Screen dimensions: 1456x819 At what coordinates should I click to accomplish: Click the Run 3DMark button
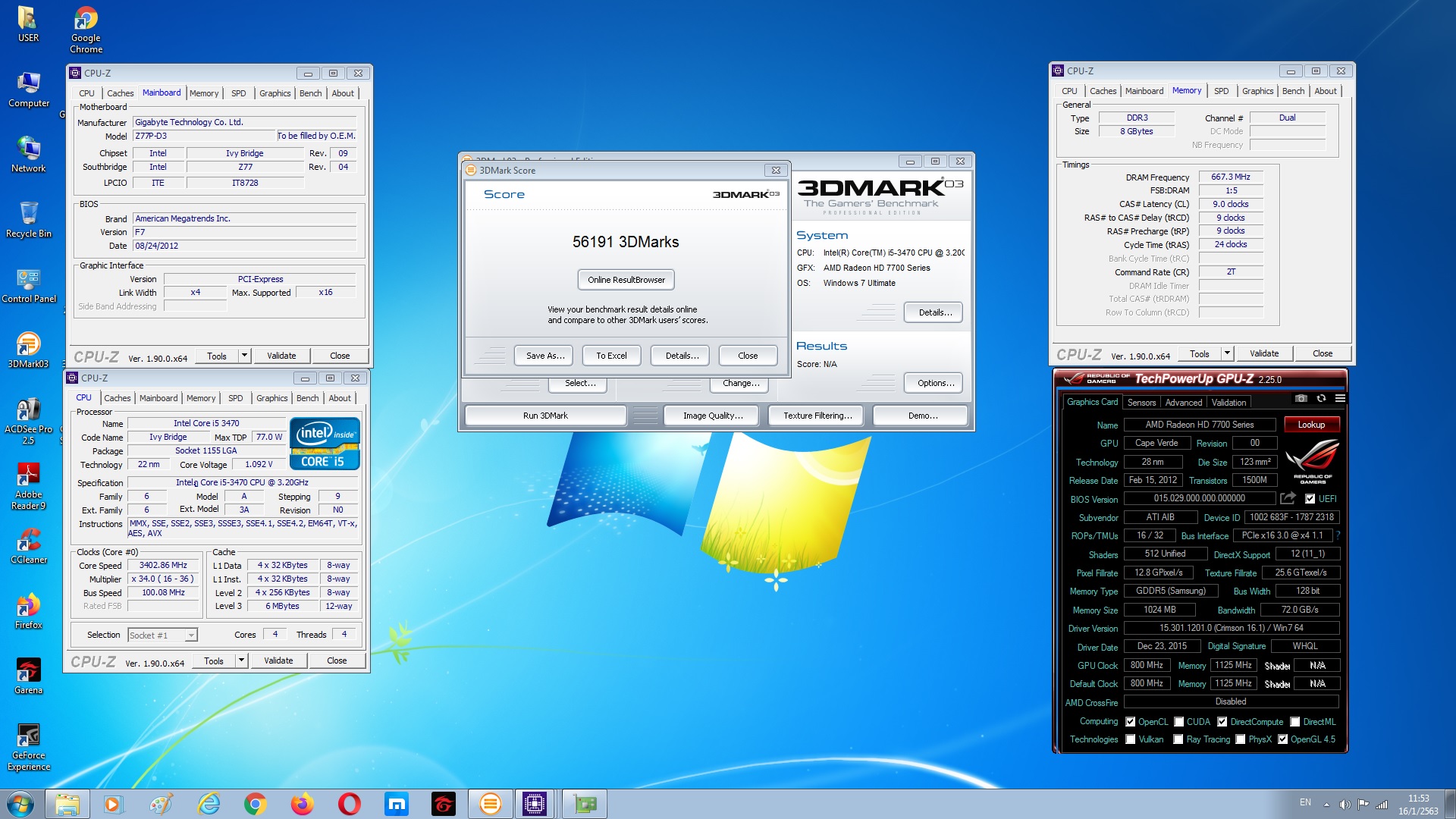545,416
